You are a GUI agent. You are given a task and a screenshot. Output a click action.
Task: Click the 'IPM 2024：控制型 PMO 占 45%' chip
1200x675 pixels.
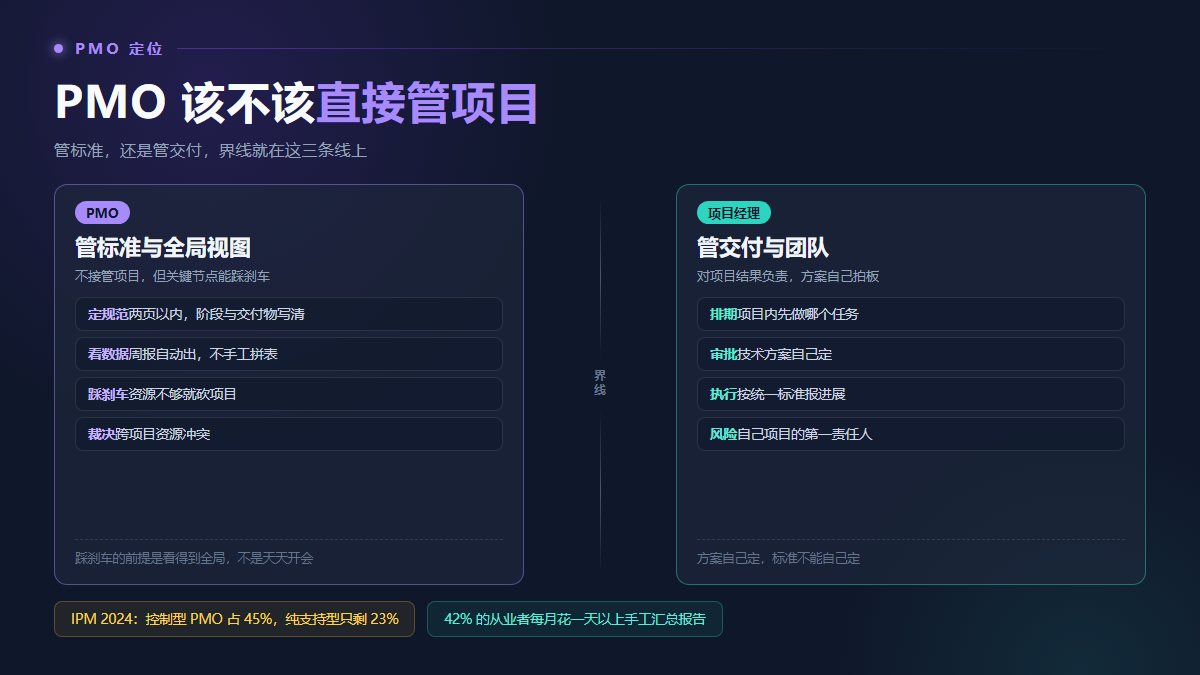click(x=234, y=619)
